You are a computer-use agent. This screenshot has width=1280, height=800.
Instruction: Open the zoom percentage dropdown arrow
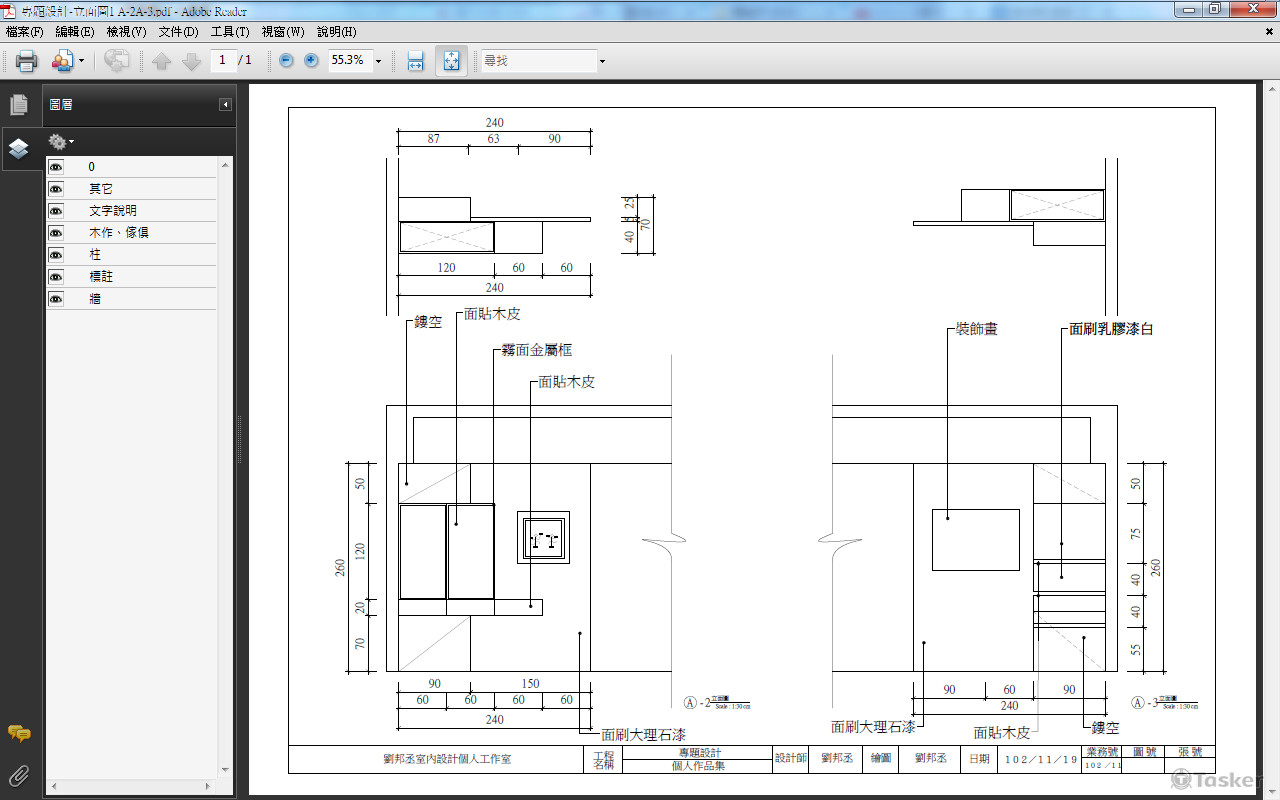click(378, 61)
